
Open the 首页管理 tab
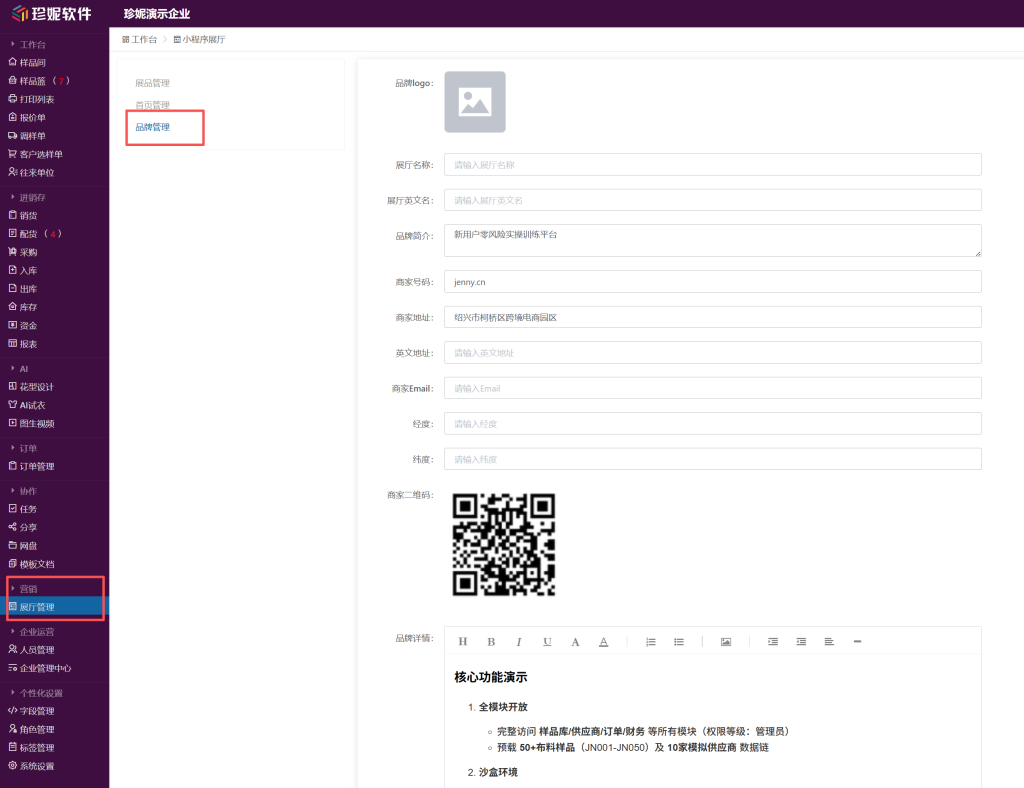(x=152, y=105)
